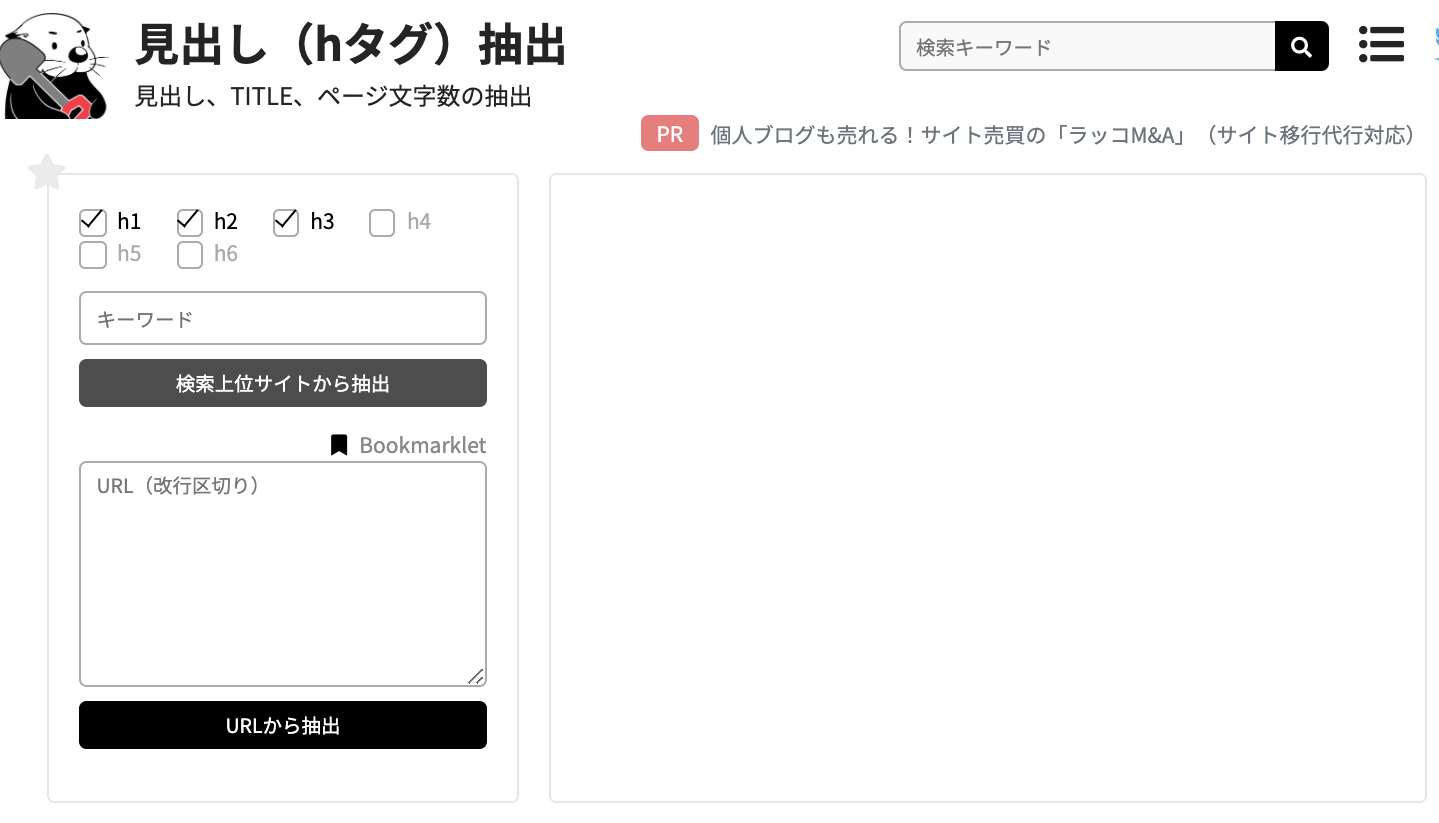Click the 見出し、TITLE、ページ文字数の抽出 subtitle
1439x823 pixels.
tap(333, 97)
